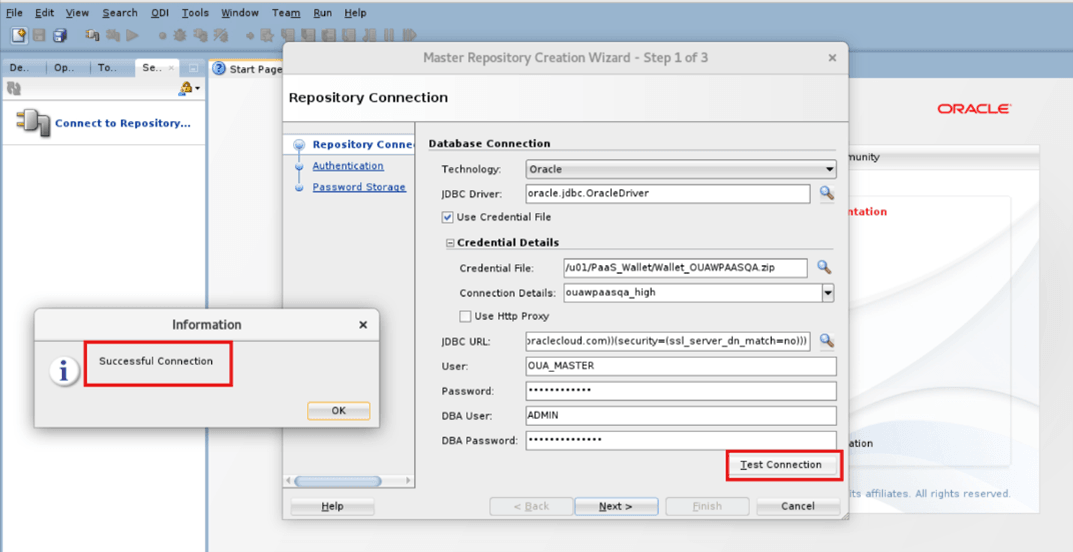This screenshot has height=552, width=1073.
Task: Select the Start Page tab
Action: coord(247,69)
